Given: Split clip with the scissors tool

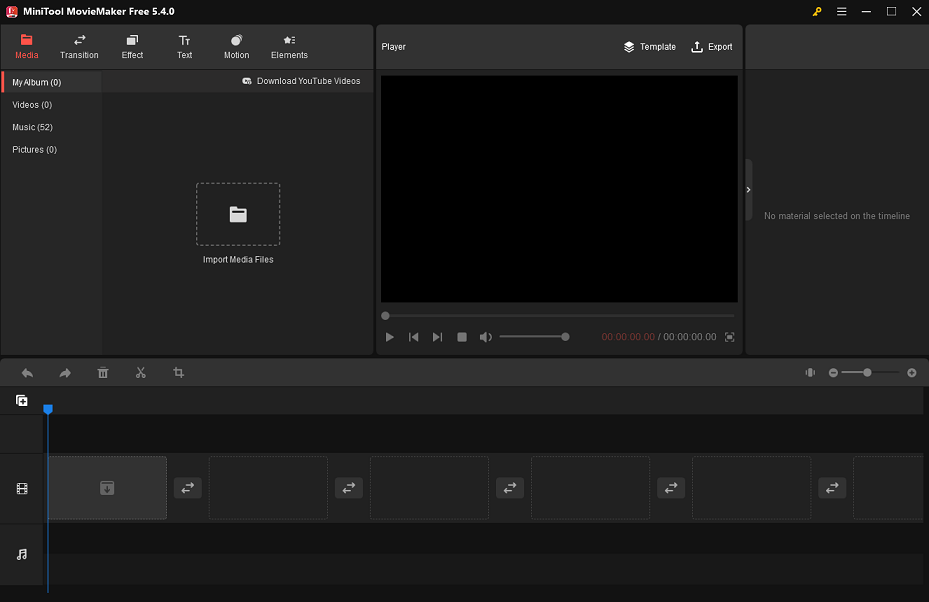Looking at the screenshot, I should (140, 373).
